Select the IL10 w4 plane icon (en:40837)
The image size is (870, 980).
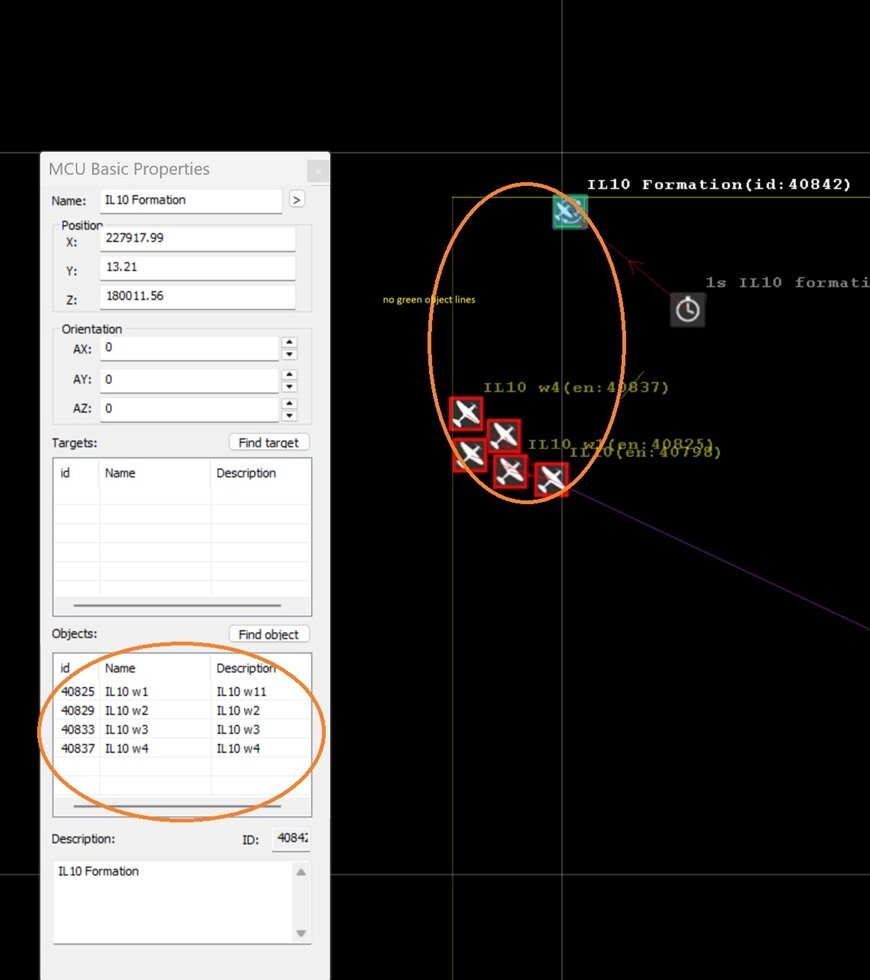(466, 414)
